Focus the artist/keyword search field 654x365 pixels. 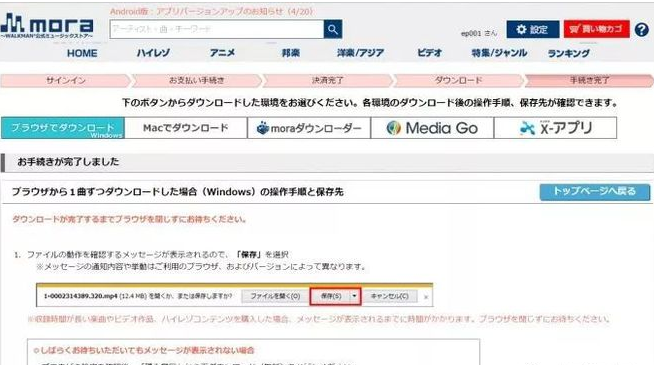tap(216, 29)
